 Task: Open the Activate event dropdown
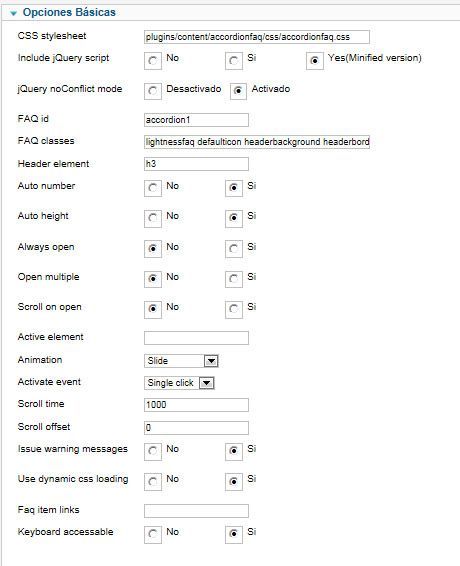click(x=179, y=383)
